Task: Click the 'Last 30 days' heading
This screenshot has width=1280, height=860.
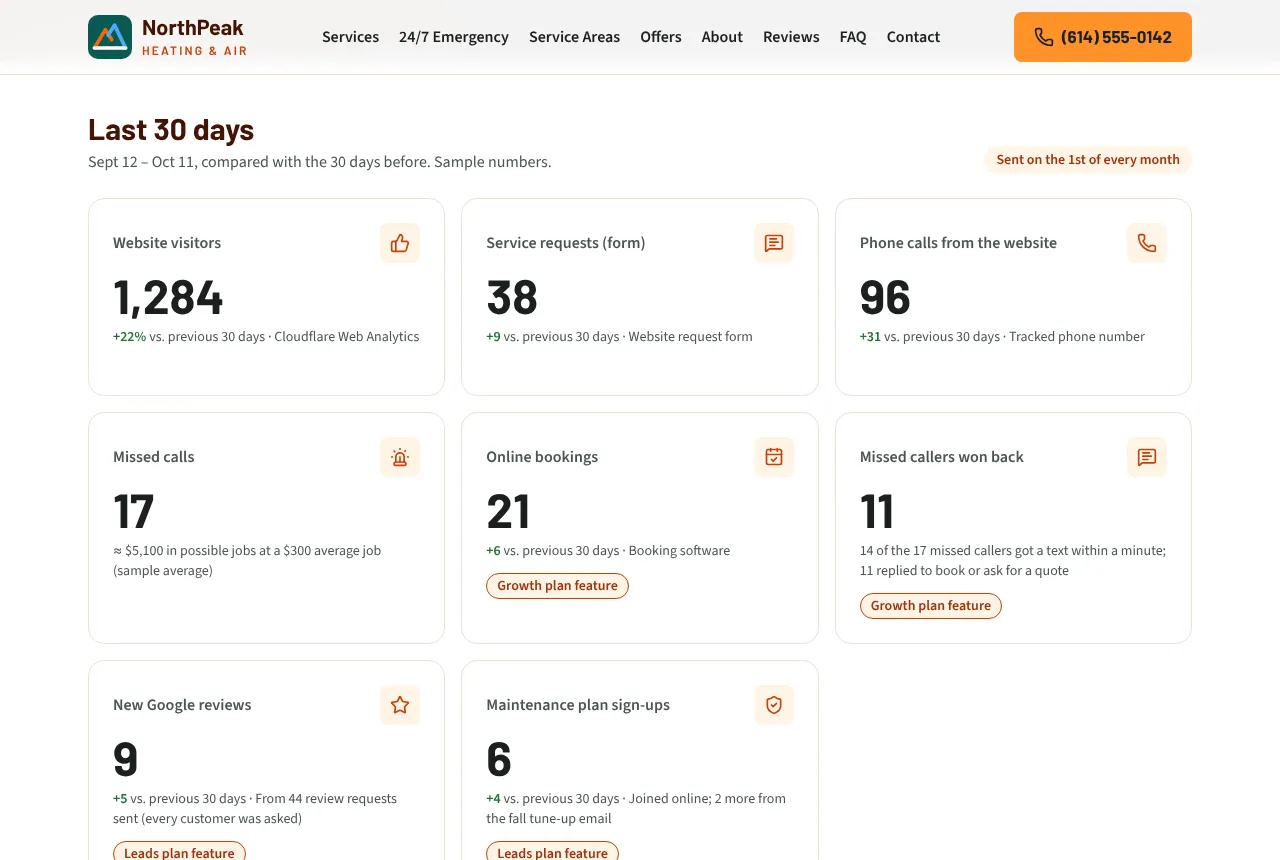Action: coord(171,130)
